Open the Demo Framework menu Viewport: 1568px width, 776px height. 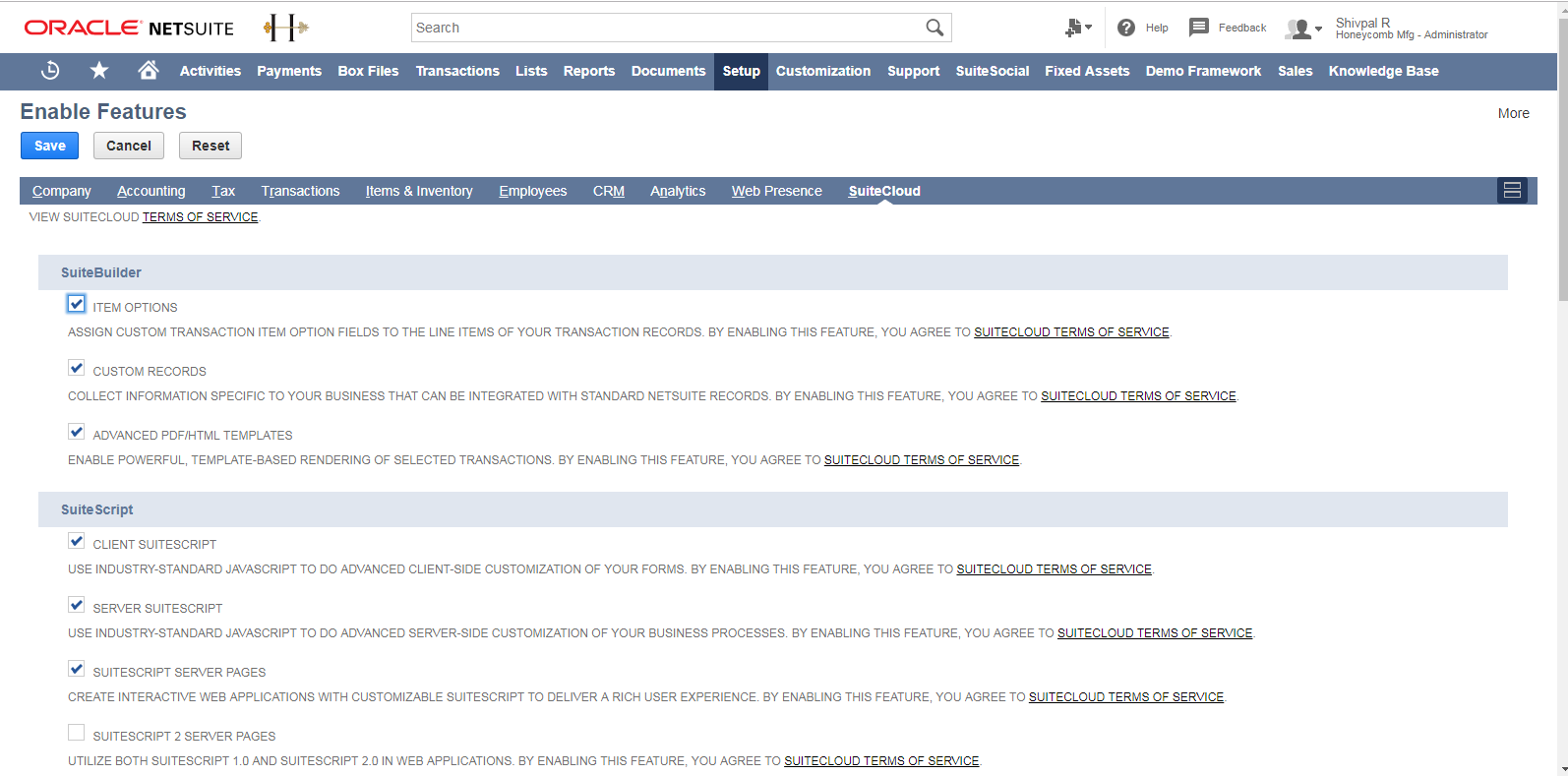[x=1203, y=71]
